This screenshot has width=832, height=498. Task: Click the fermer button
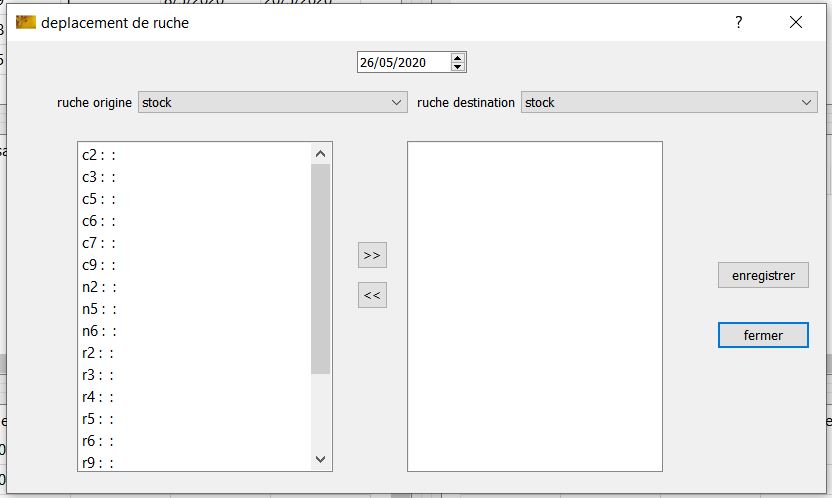[763, 336]
